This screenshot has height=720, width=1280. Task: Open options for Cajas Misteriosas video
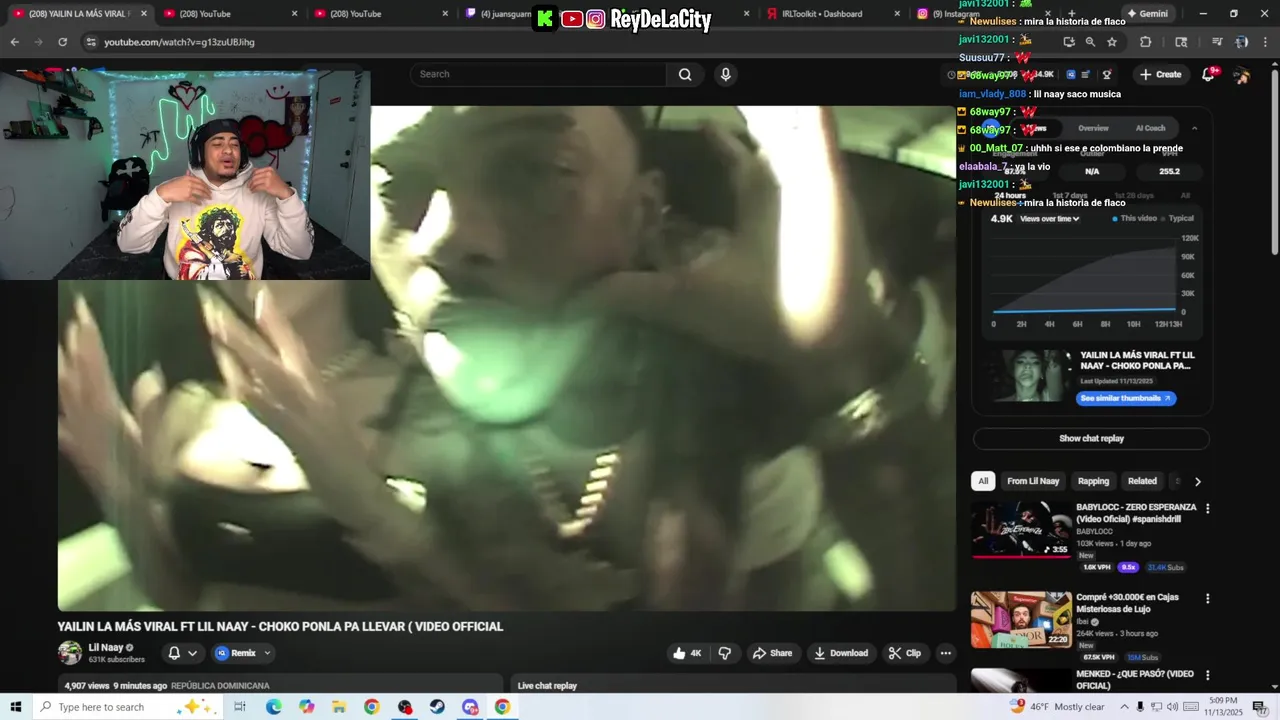pyautogui.click(x=1207, y=598)
